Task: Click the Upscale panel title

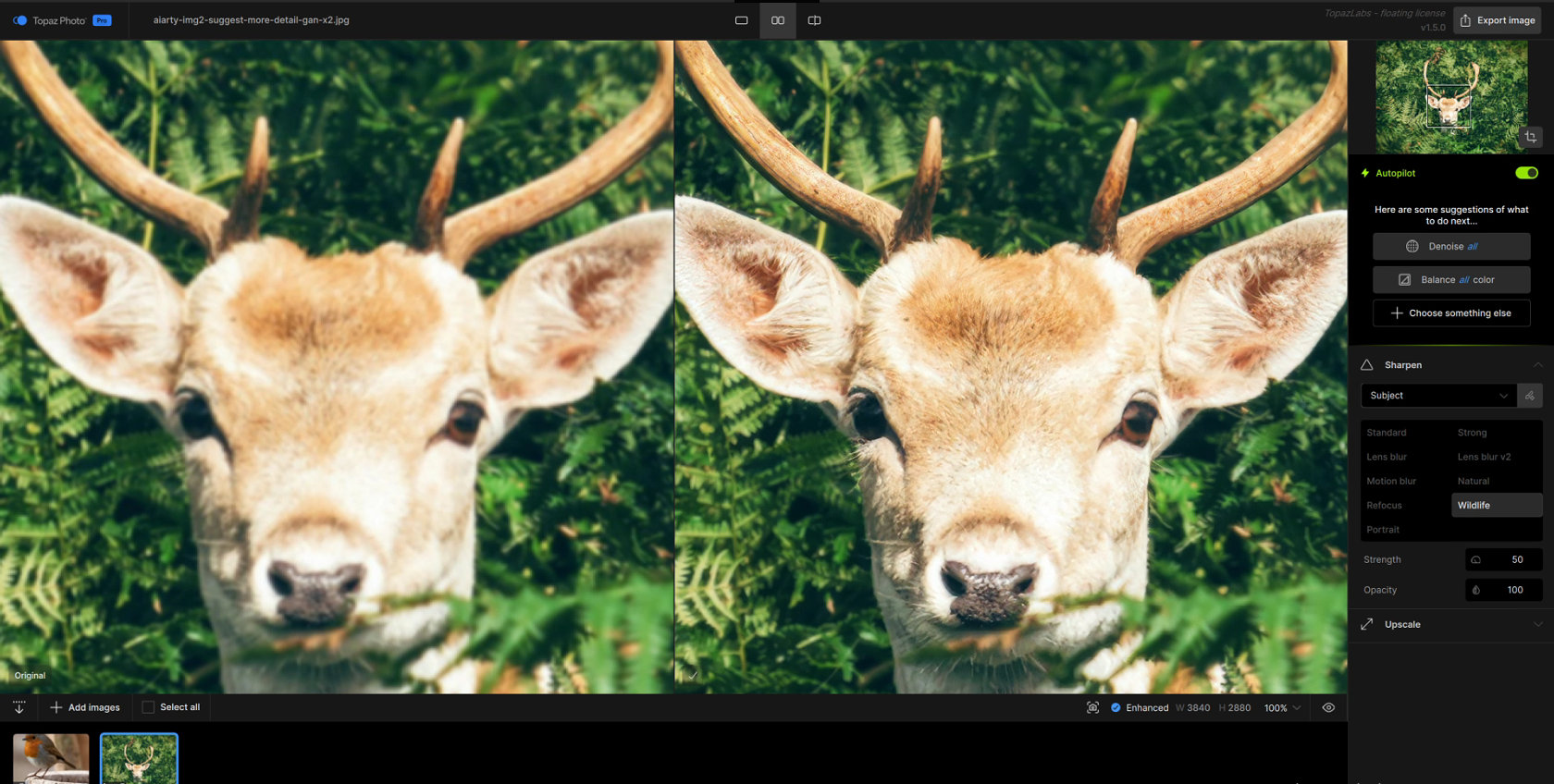Action: 1402,625
